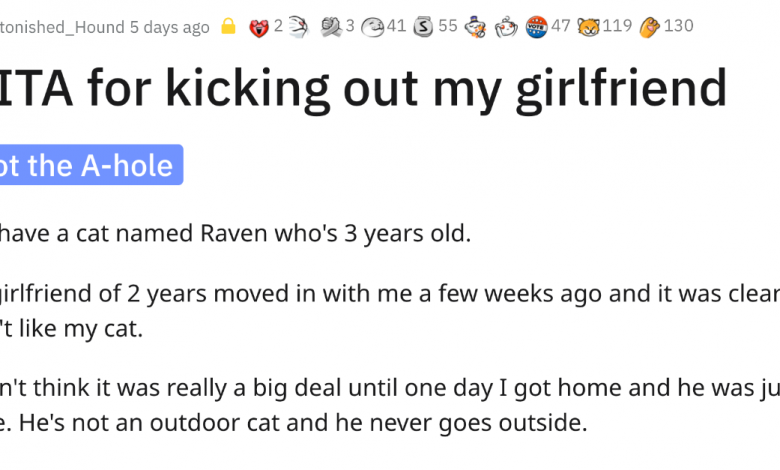Click the orange cat face award
The width and height of the screenshot is (780, 470).
[x=589, y=26]
